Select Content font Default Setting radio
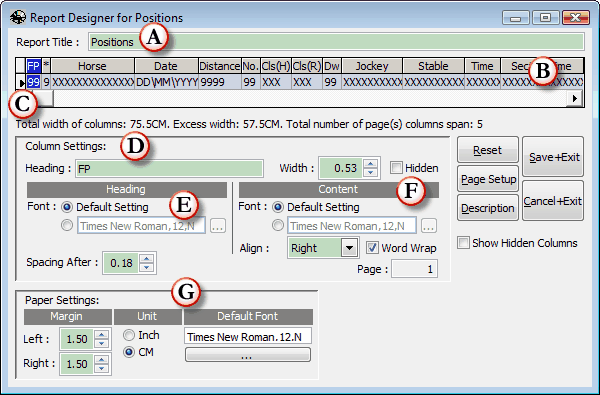Screen dimensions: 600x395 click(x=278, y=207)
